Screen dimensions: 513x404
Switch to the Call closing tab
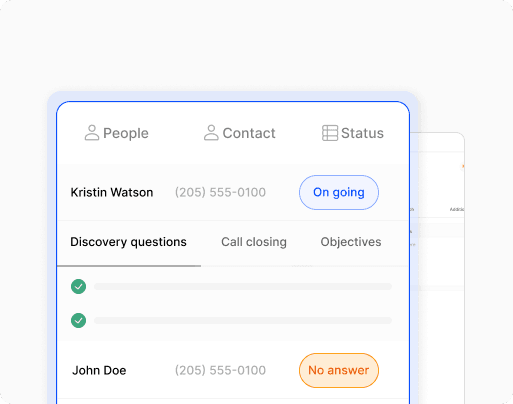(254, 242)
